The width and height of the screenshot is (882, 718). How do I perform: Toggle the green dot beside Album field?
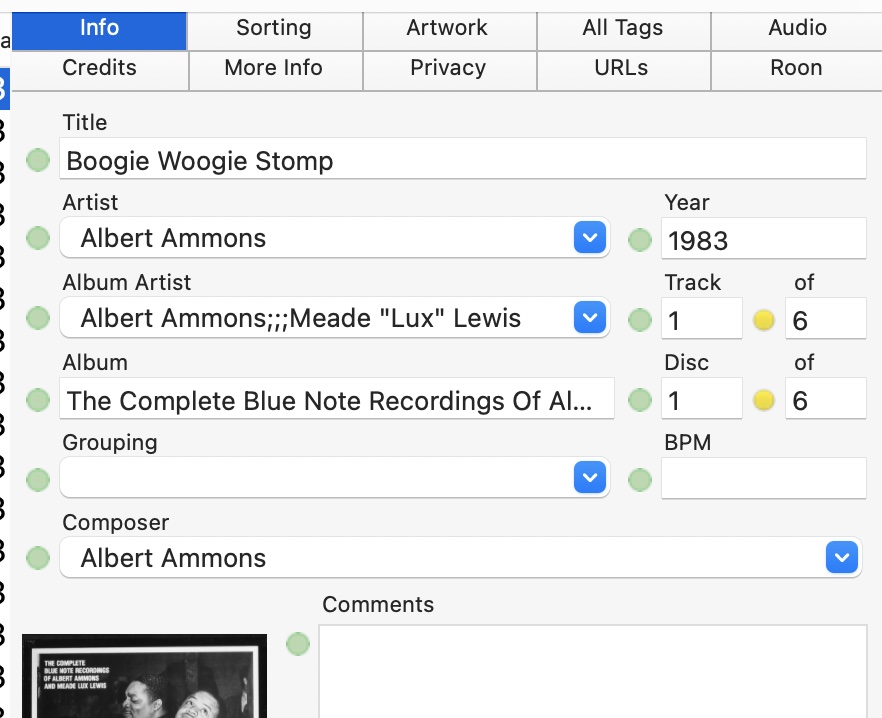pyautogui.click(x=38, y=400)
